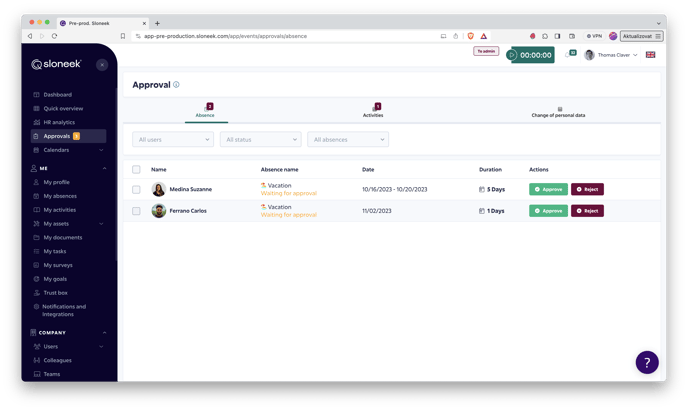
Task: Open the Approvals sidebar item
Action: point(68,136)
